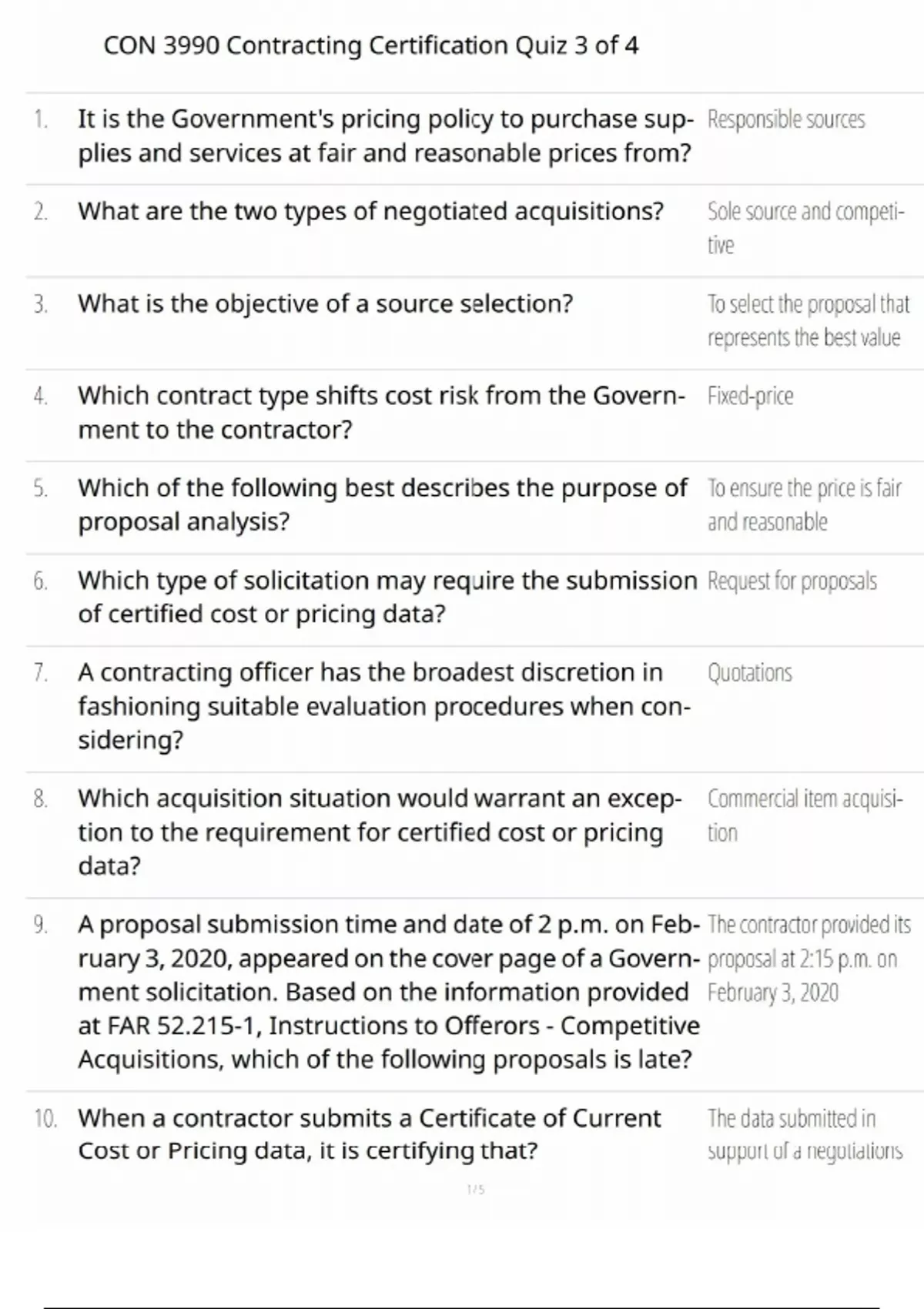The image size is (924, 1309).
Task: Select the answer 'Fixed-price'
Action: coord(750,397)
